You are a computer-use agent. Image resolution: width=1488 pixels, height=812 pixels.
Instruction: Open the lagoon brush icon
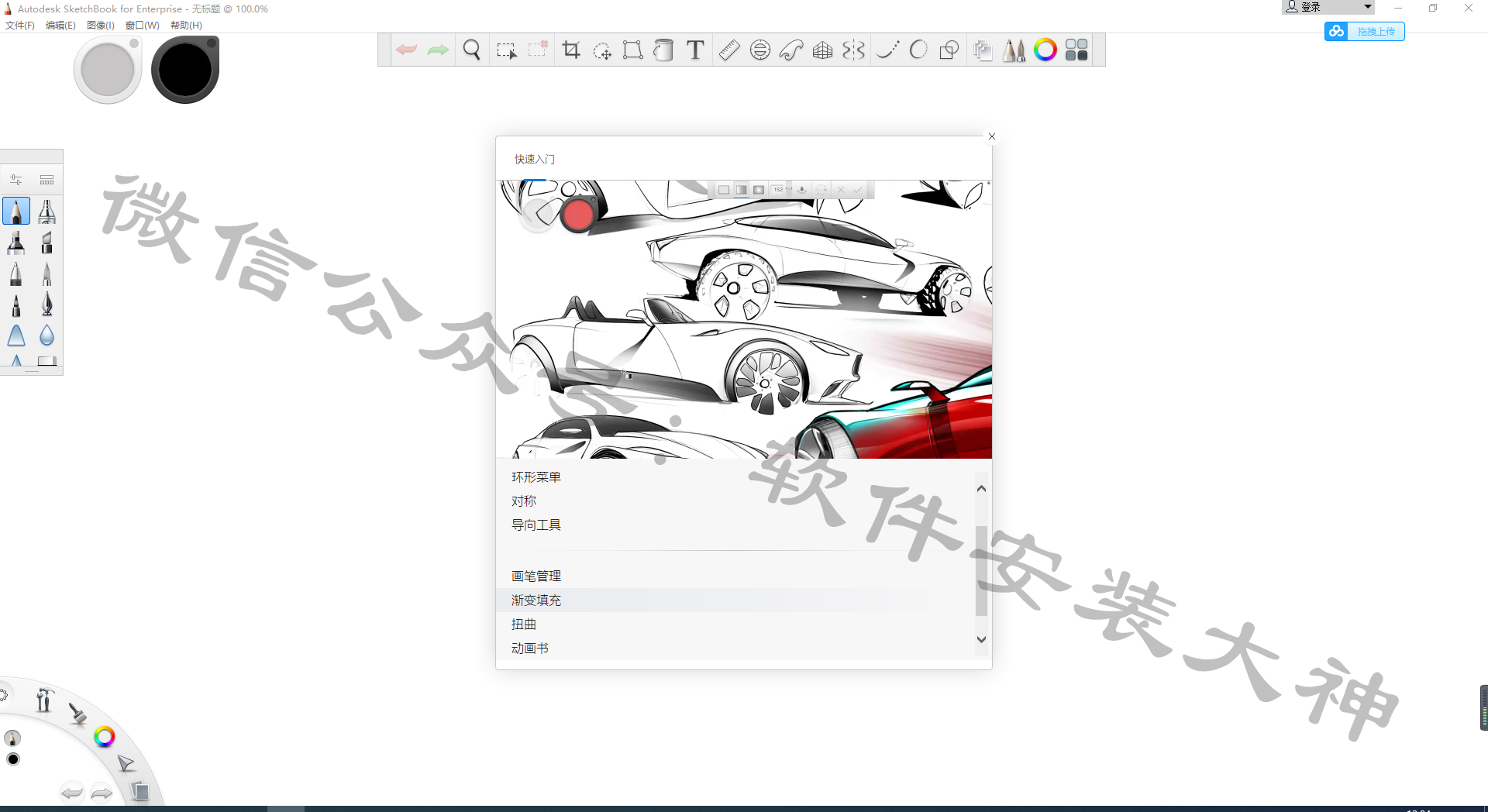(x=77, y=714)
